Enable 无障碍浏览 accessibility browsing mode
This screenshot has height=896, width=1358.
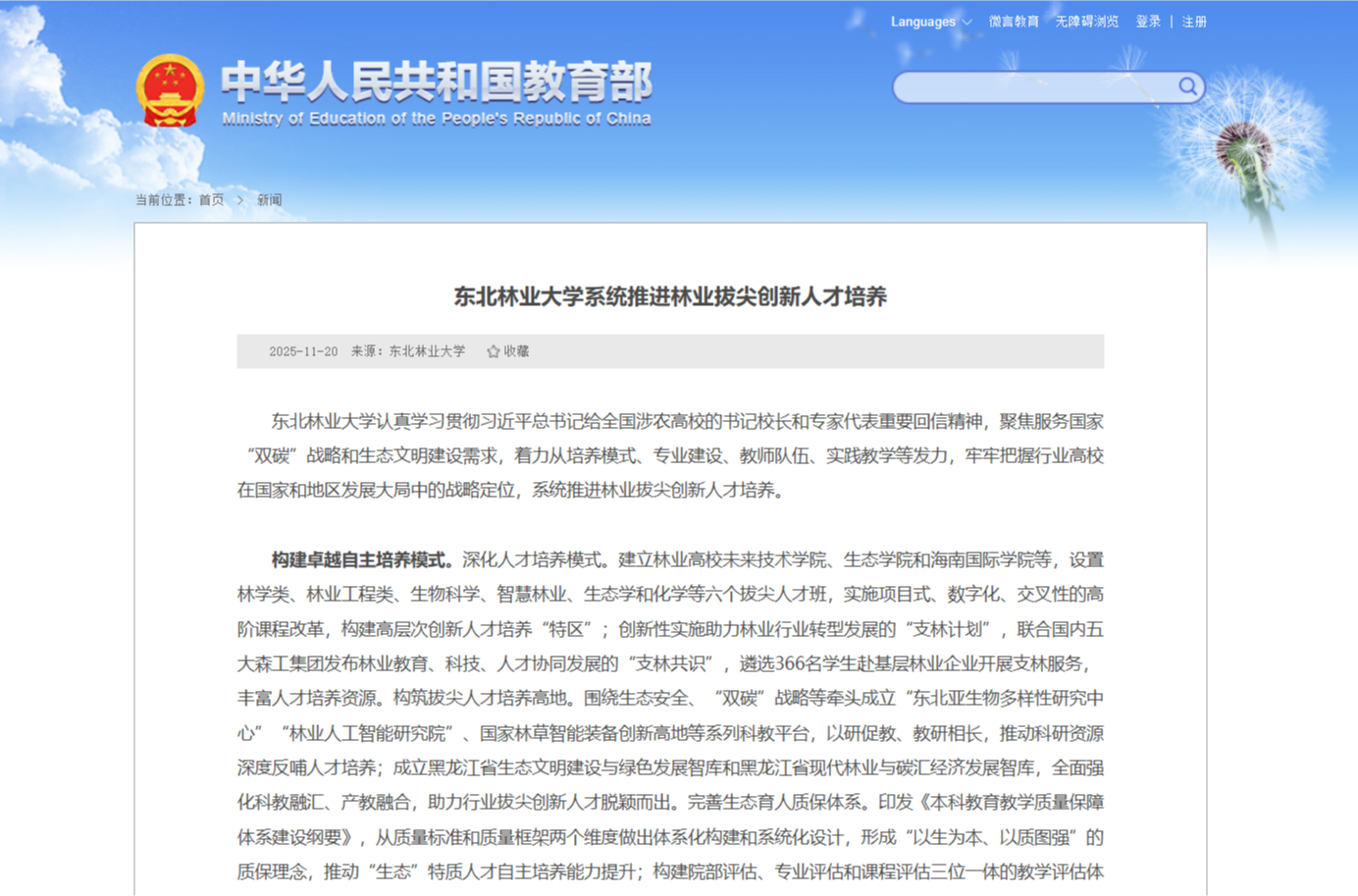[x=1086, y=22]
